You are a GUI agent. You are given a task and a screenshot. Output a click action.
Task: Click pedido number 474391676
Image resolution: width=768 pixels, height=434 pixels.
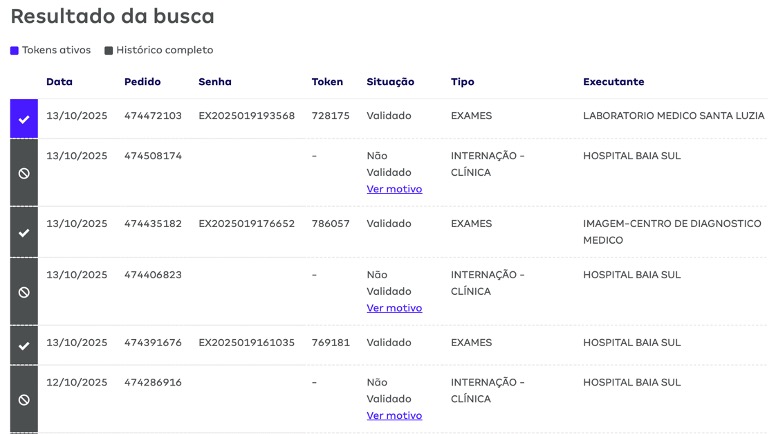(153, 343)
